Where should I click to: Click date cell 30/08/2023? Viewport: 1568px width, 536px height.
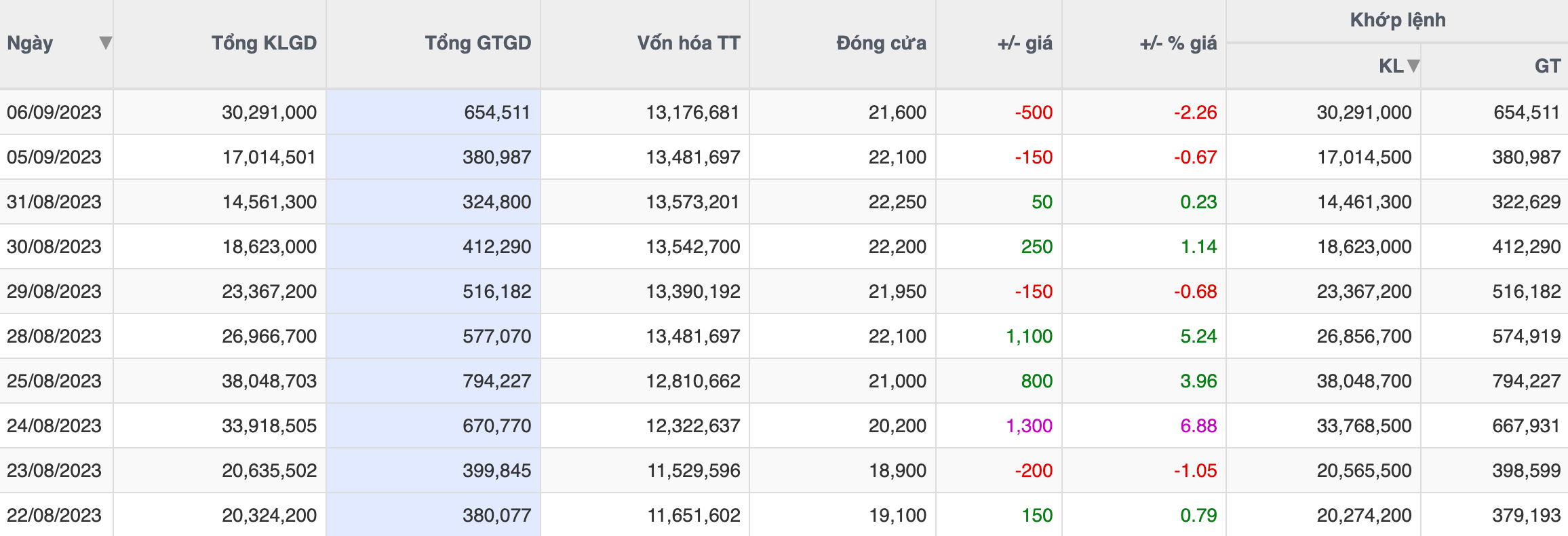coord(54,246)
